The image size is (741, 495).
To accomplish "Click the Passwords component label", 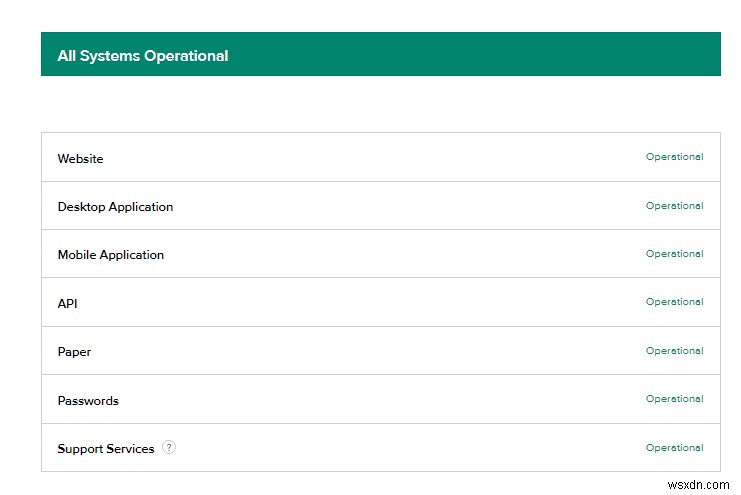I will click(88, 401).
